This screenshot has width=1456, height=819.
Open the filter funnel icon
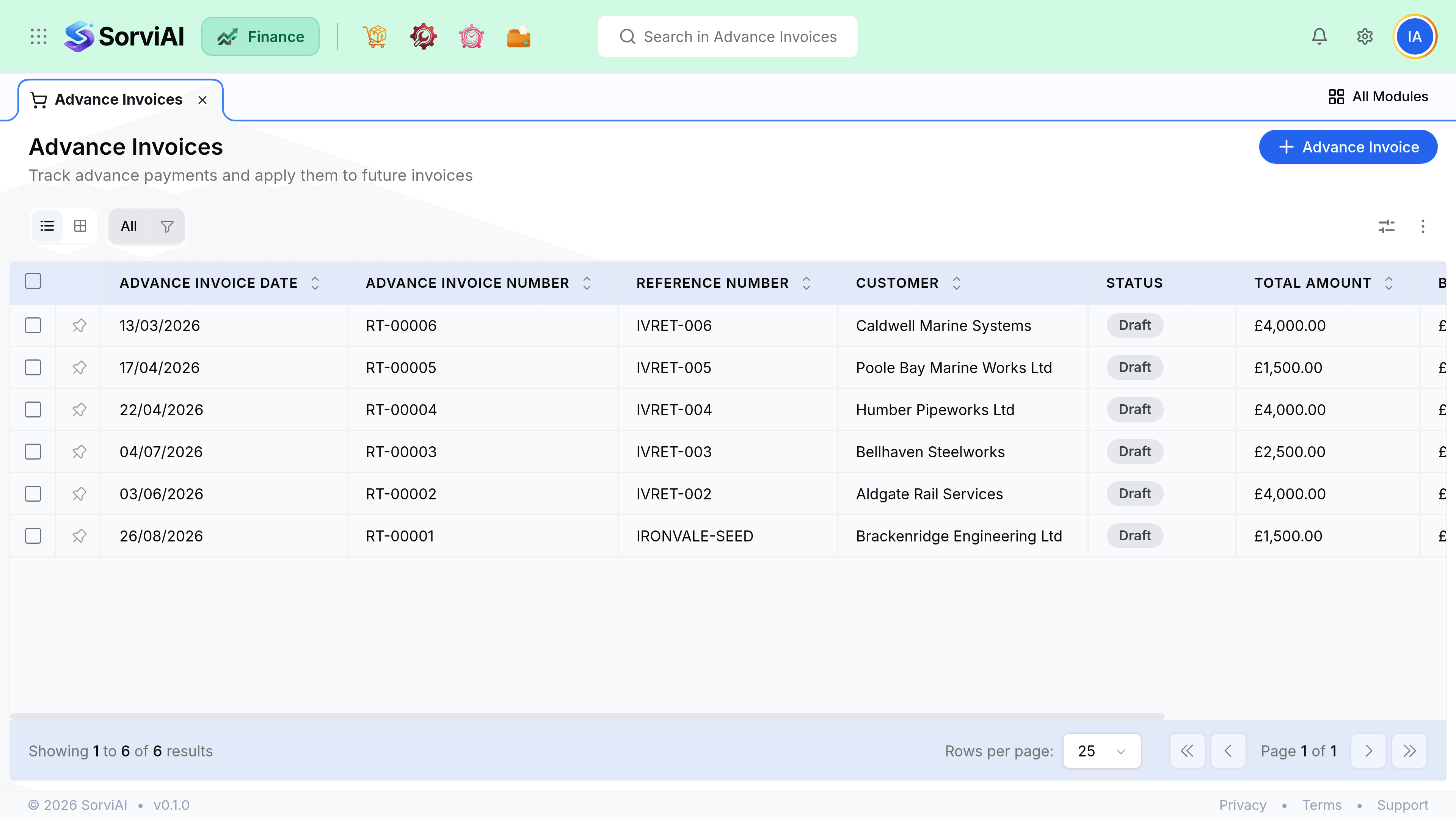167,227
